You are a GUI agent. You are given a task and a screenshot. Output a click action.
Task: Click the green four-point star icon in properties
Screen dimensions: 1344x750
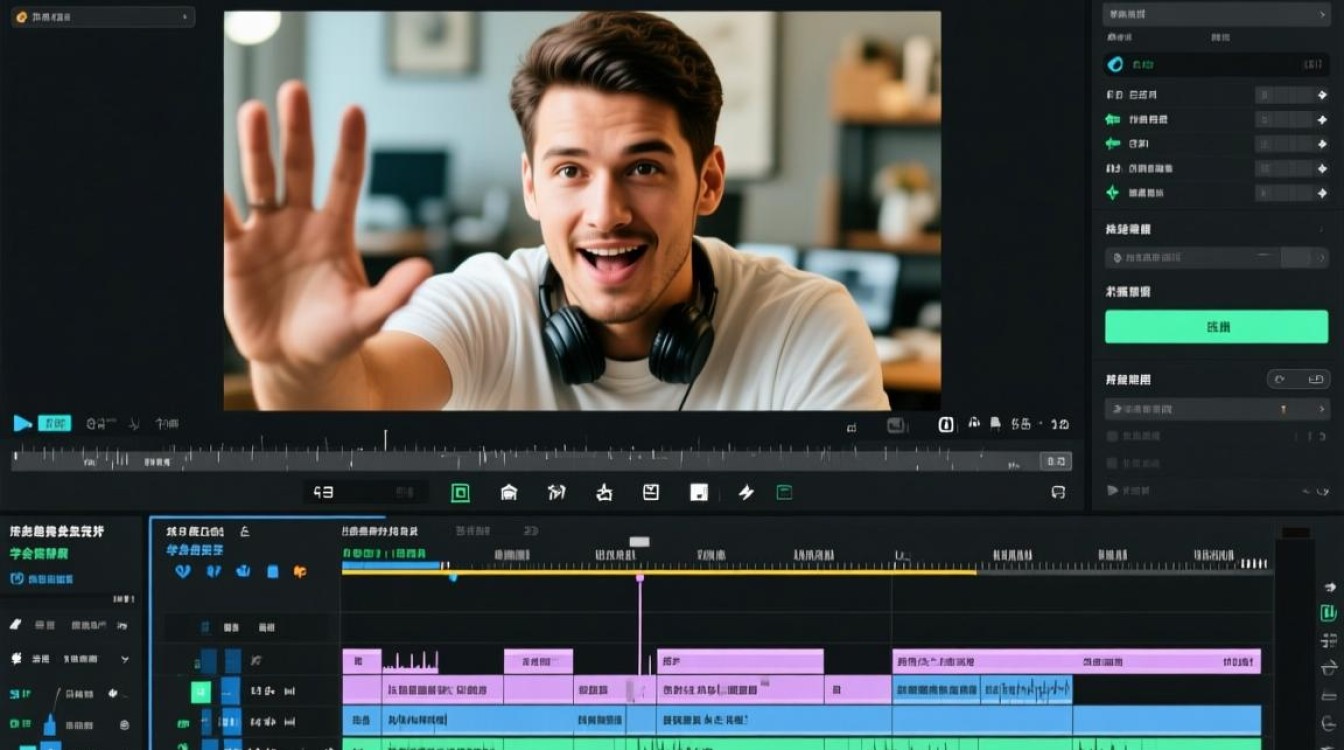[x=1112, y=193]
